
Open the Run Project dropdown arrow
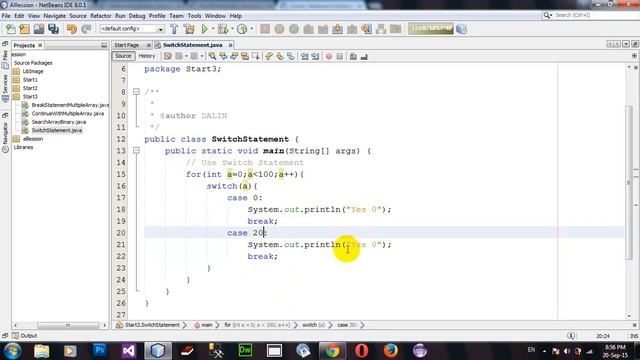pyautogui.click(x=213, y=29)
